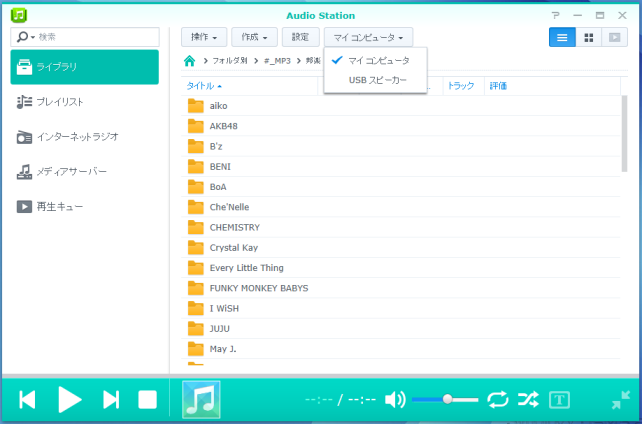
Task: Navigate to フォルダ別 in the breadcrumb
Action: tap(230, 61)
